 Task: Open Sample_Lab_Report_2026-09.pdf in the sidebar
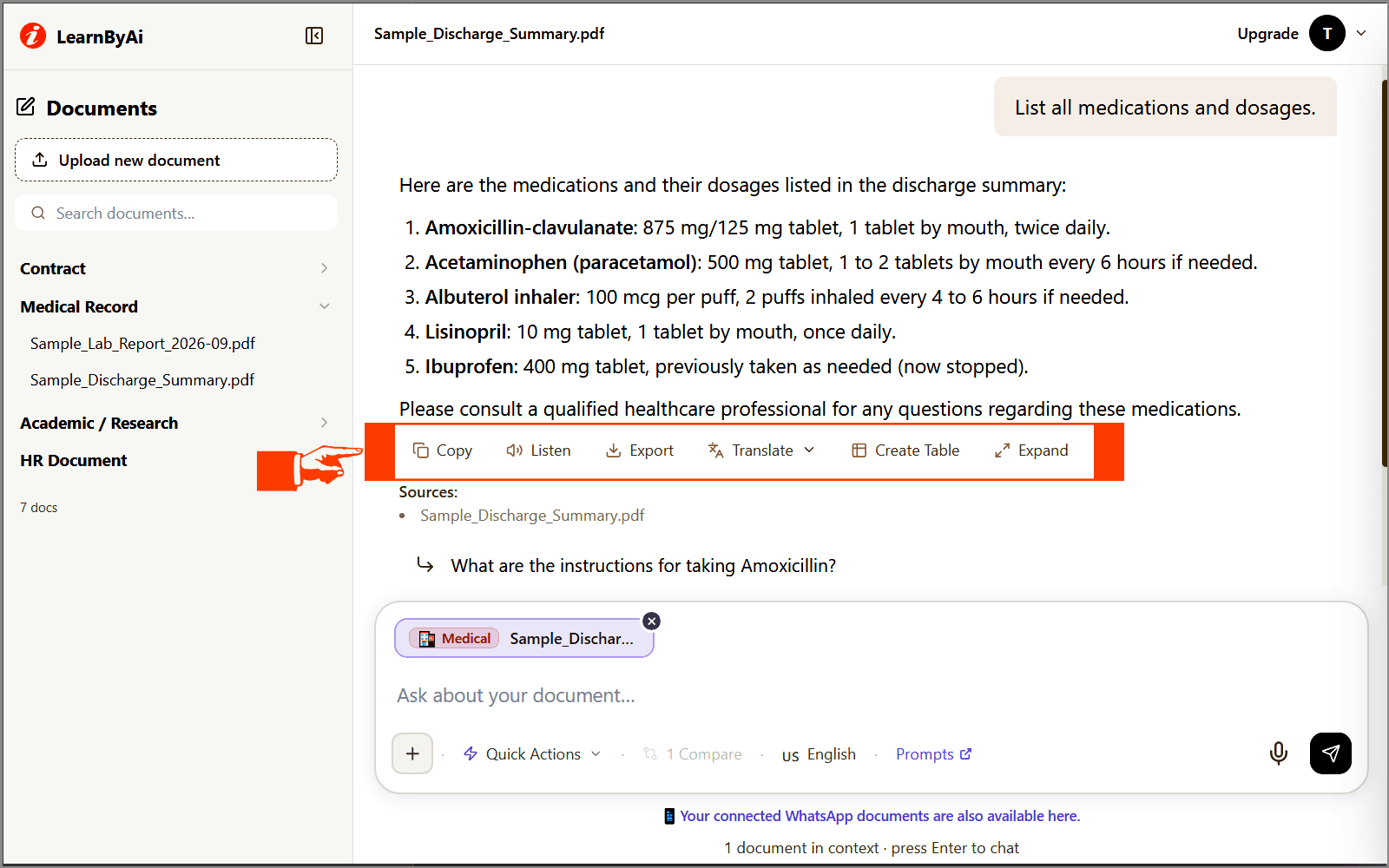click(142, 344)
